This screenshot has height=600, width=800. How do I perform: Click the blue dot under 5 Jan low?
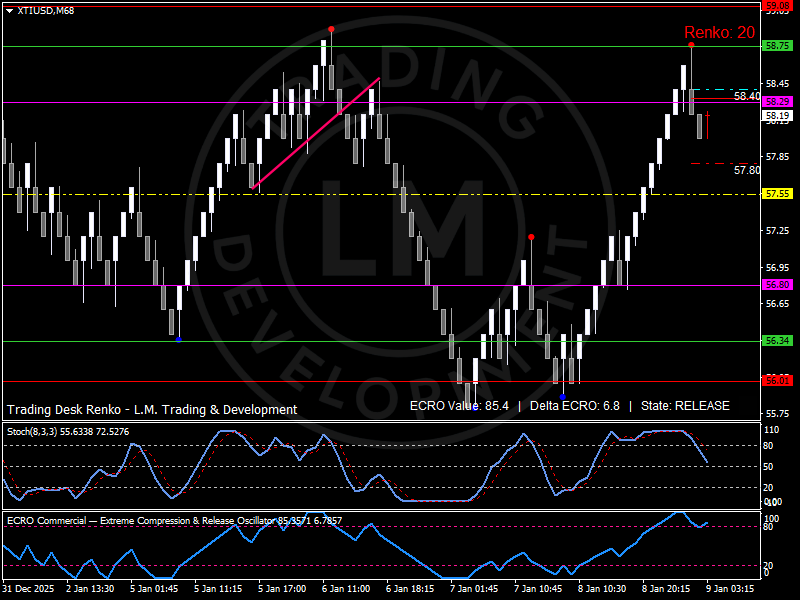(x=178, y=340)
